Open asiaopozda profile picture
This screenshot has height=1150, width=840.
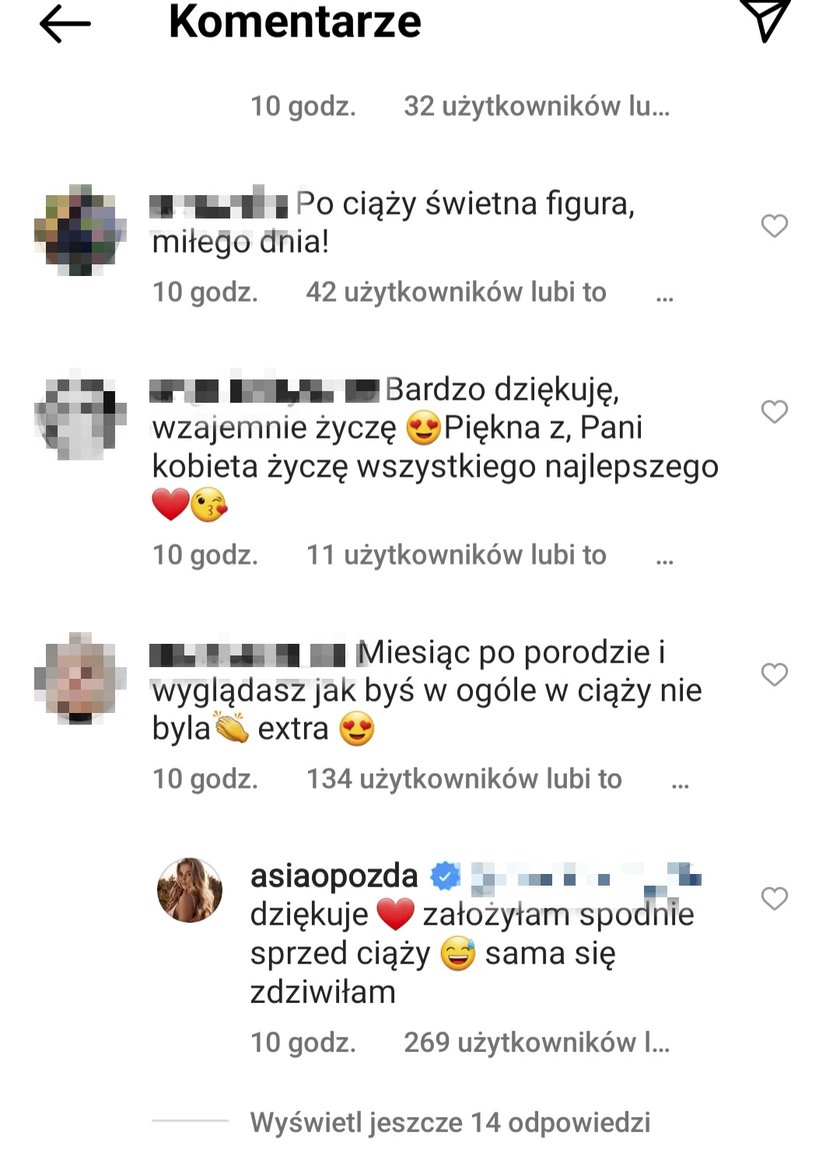pos(190,889)
